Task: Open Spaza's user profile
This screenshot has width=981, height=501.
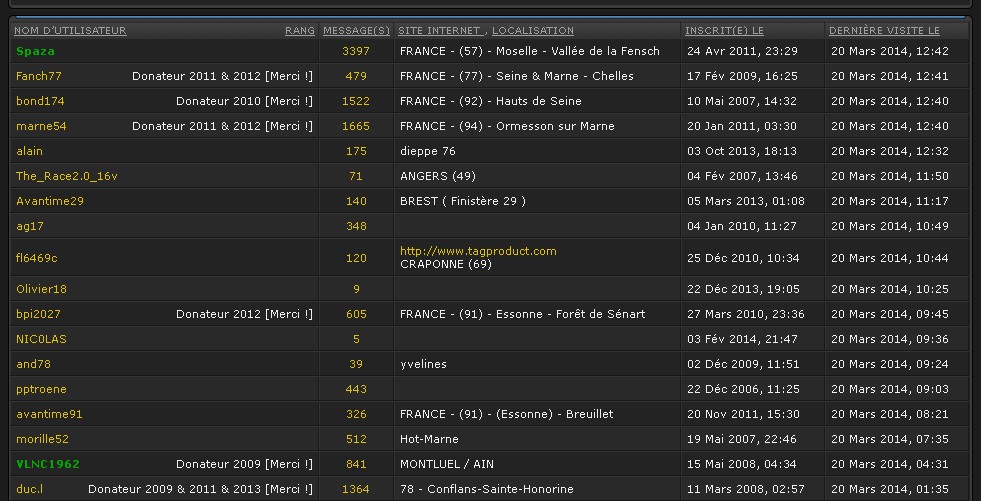Action: tap(35, 51)
